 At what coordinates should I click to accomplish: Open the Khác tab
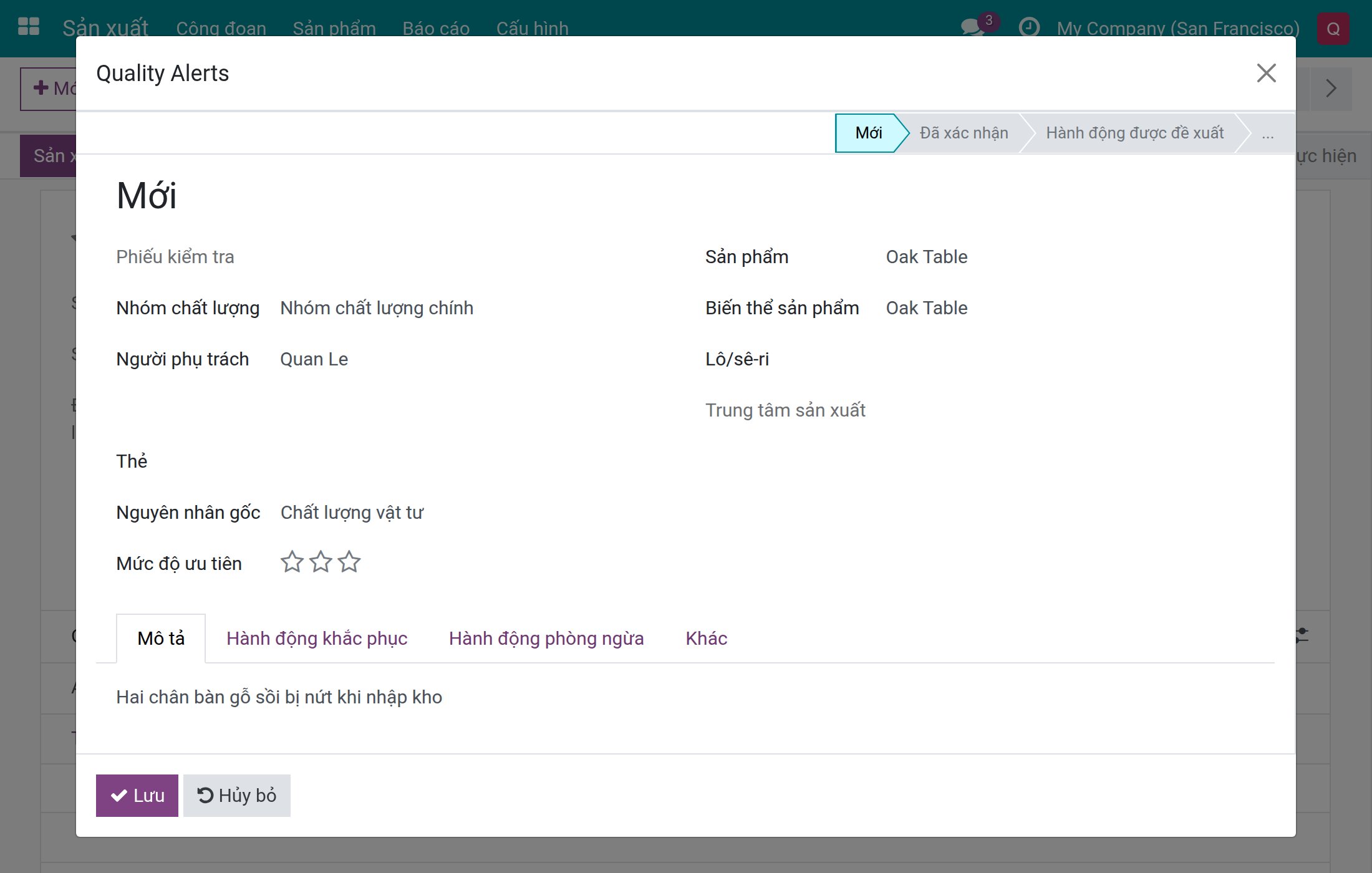[707, 639]
